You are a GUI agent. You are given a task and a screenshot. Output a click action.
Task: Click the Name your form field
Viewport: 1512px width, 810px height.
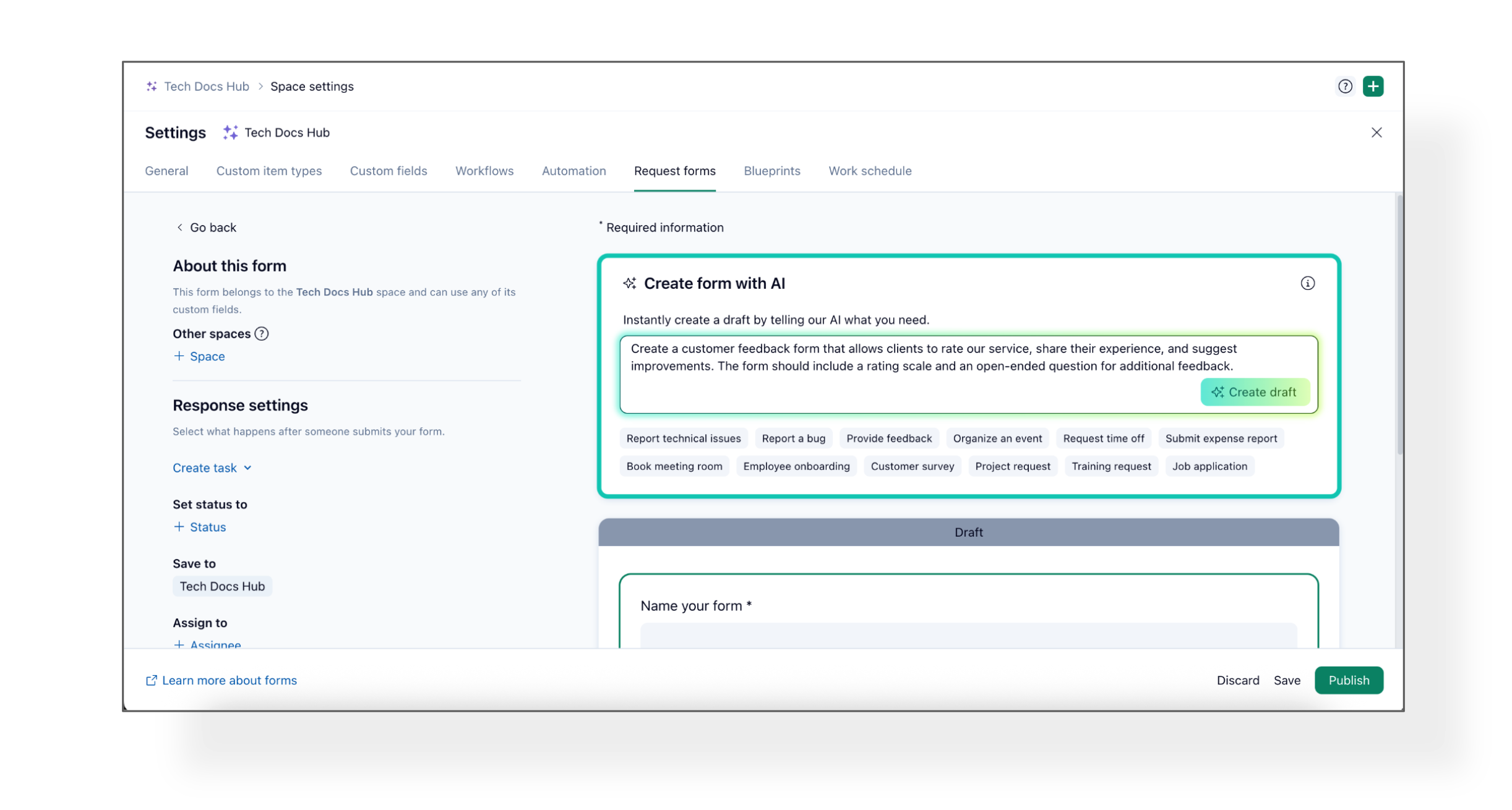pyautogui.click(x=968, y=636)
